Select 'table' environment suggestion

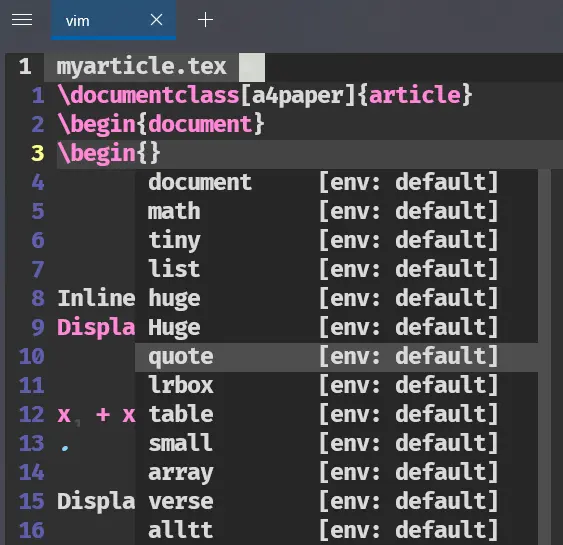coord(336,415)
